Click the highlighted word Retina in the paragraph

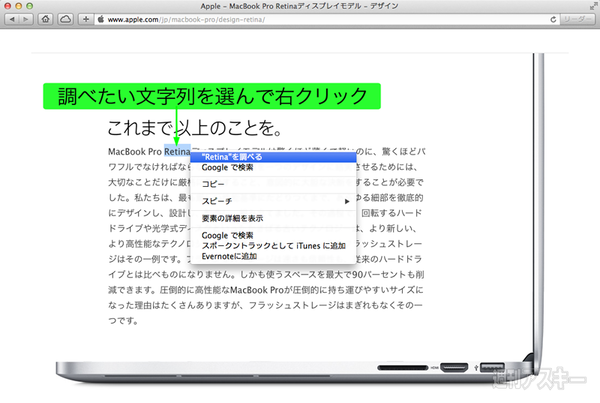tap(177, 152)
